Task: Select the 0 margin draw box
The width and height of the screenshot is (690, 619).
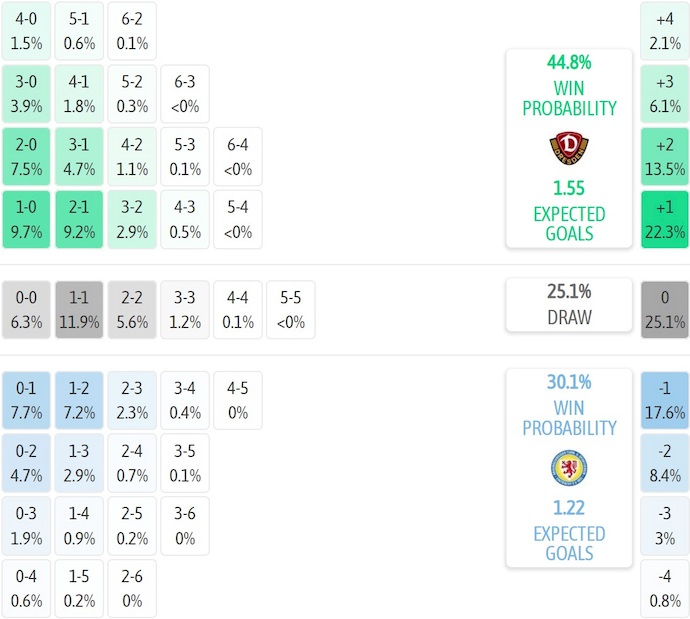Action: [664, 310]
